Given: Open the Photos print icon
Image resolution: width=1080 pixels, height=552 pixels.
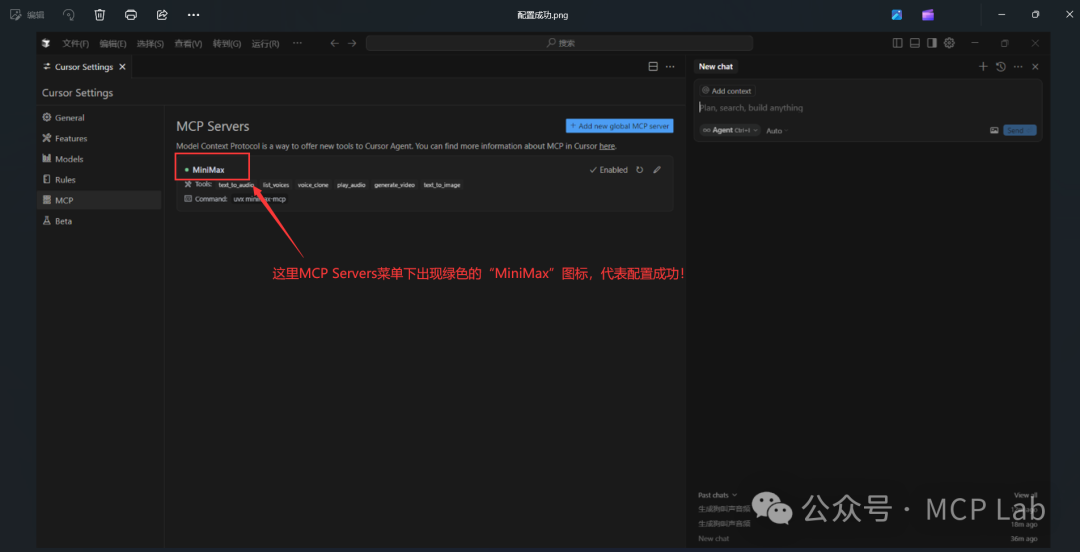Looking at the screenshot, I should 131,14.
